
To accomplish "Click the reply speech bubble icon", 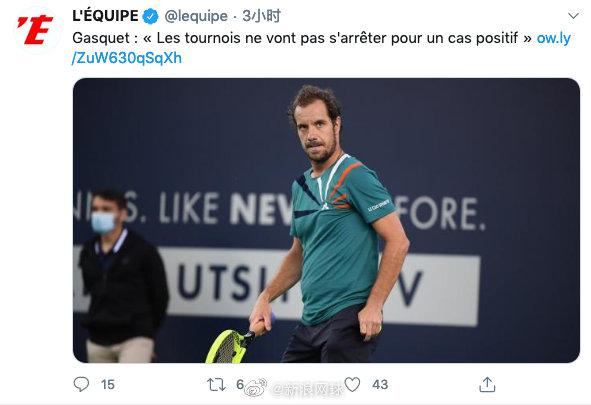I will 81,384.
